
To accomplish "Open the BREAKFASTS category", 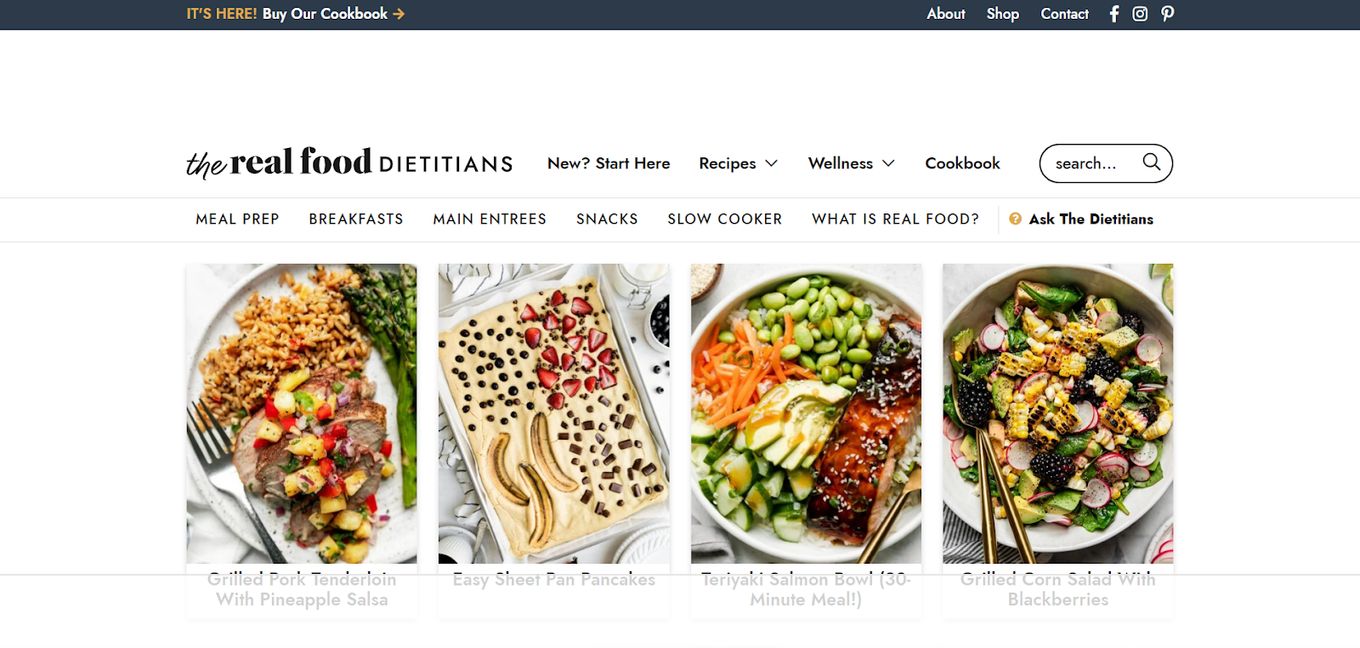I will 356,219.
